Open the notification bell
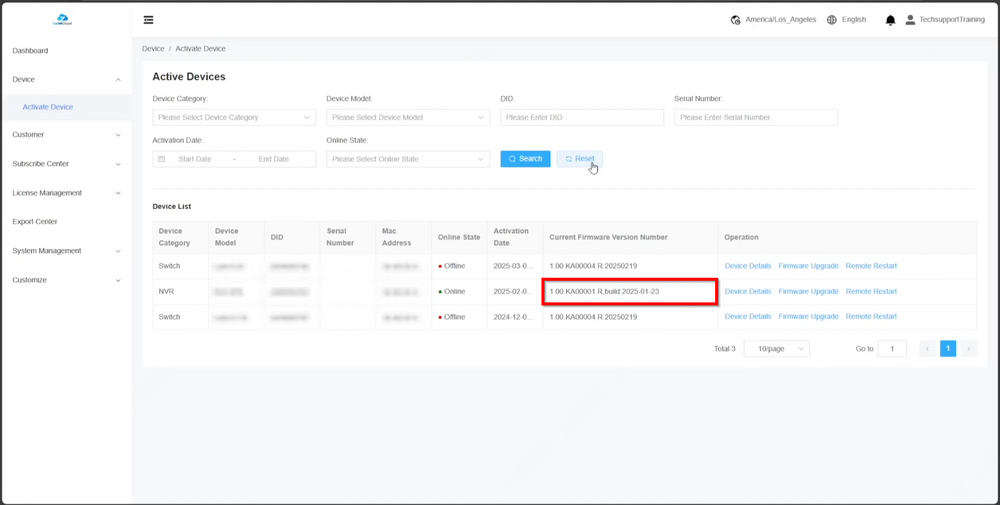 coord(890,20)
